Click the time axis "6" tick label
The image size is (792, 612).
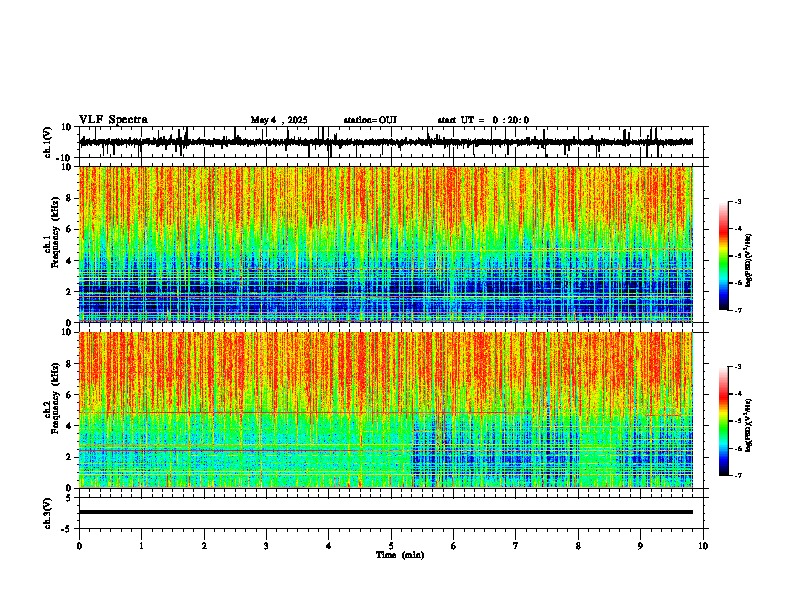[x=454, y=546]
